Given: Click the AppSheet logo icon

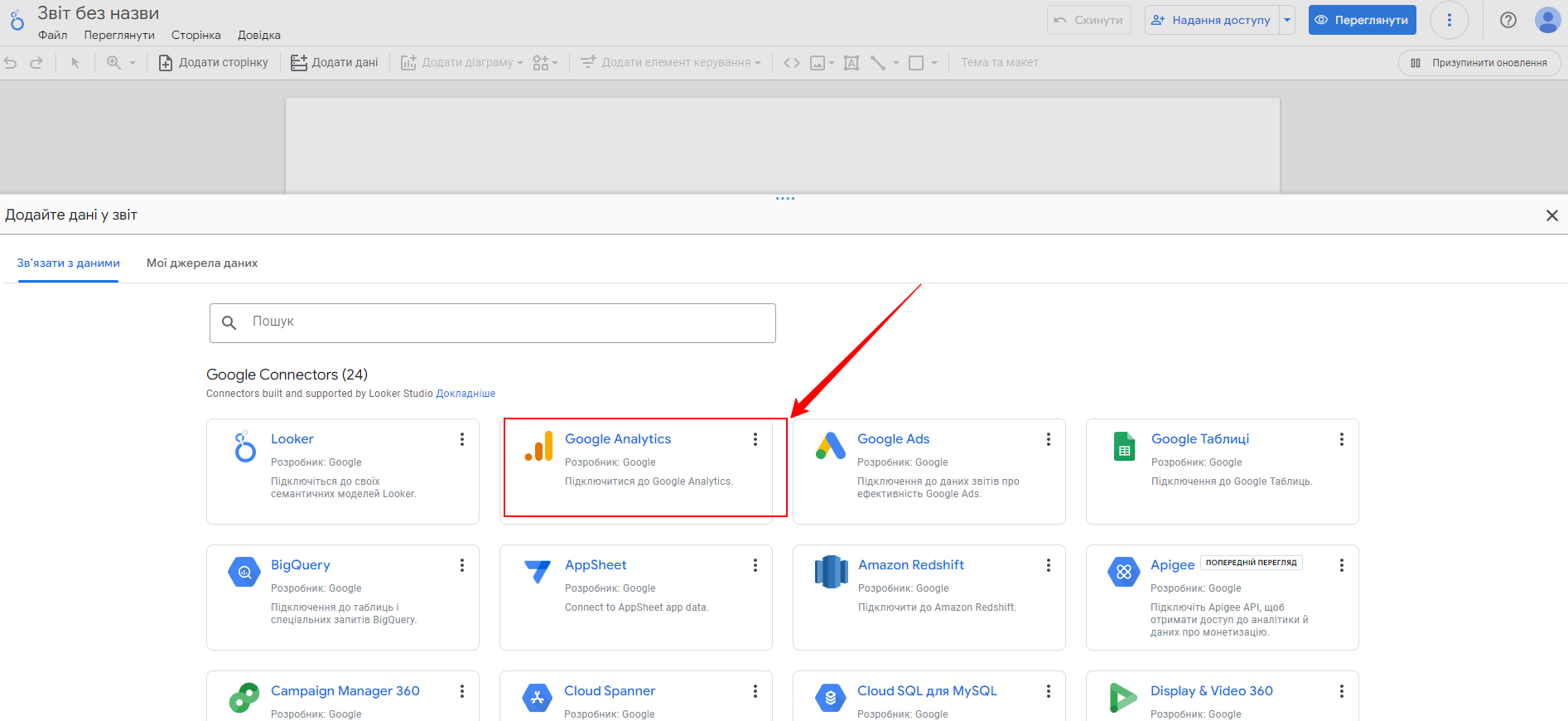Looking at the screenshot, I should tap(538, 571).
